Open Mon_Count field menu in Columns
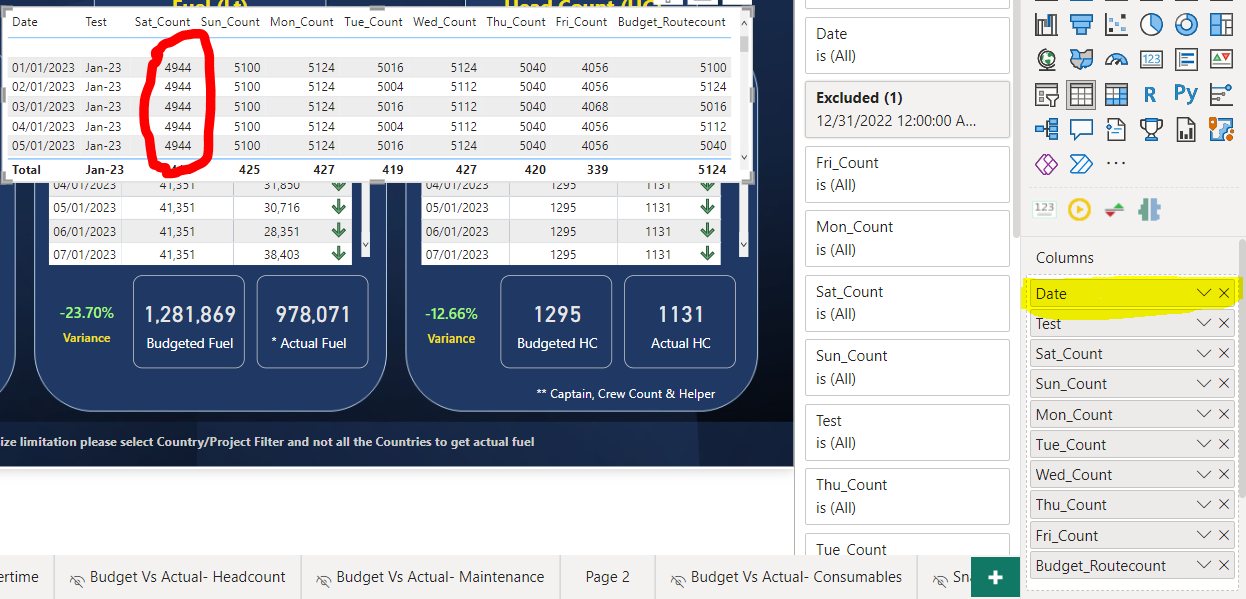The width and height of the screenshot is (1246, 599). [1204, 414]
